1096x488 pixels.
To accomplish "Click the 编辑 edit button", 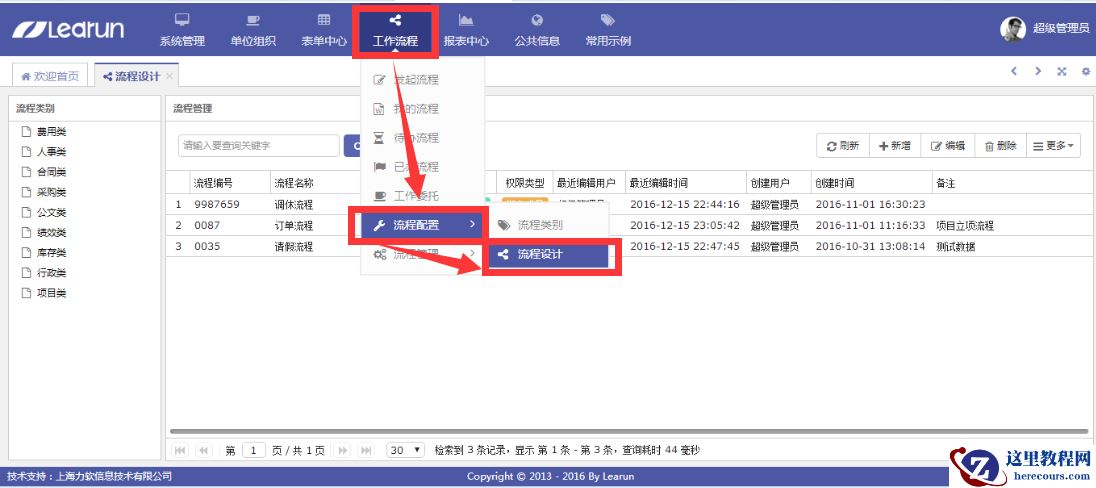I will pos(948,146).
